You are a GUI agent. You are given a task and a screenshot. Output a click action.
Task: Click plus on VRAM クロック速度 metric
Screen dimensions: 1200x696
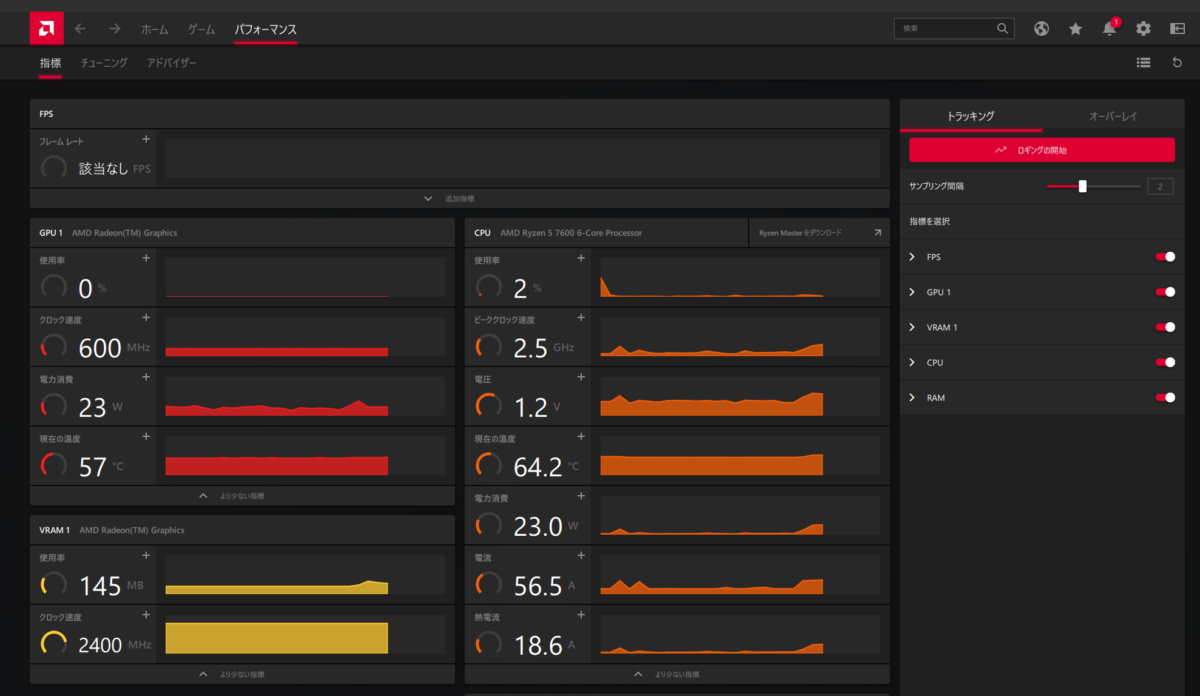pyautogui.click(x=146, y=615)
